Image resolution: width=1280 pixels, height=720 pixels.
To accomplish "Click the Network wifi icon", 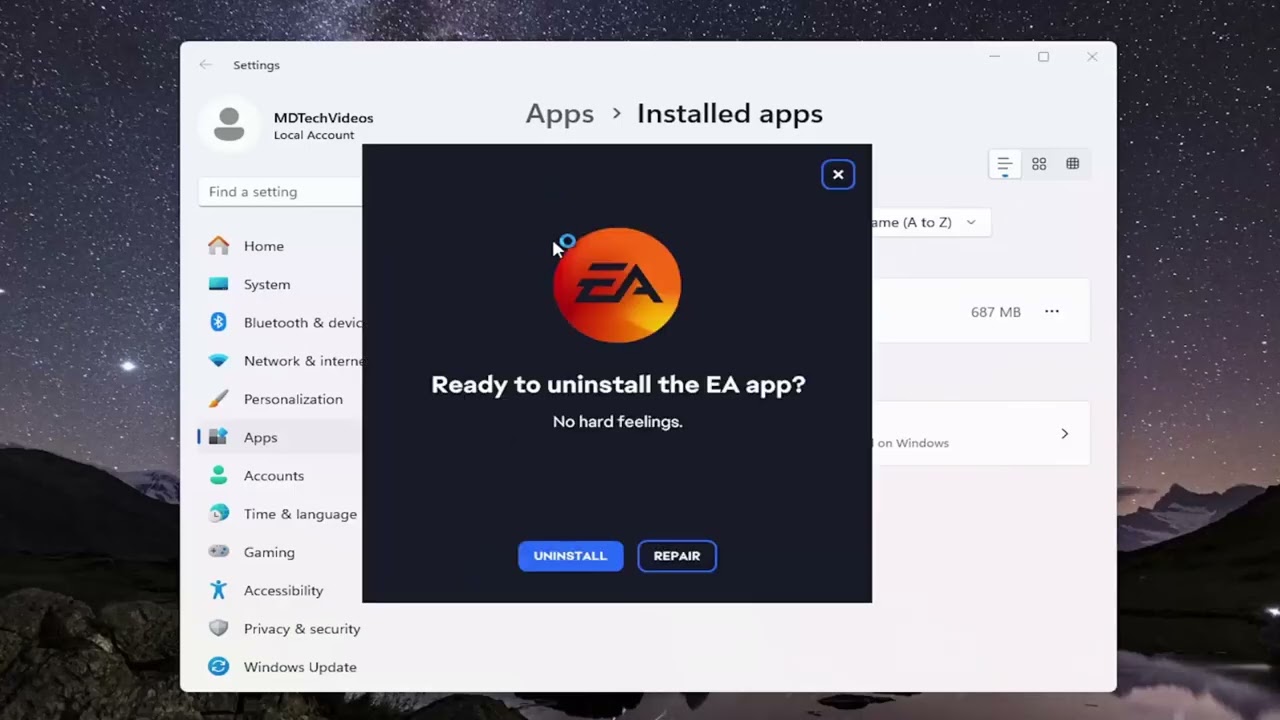I will 218,361.
